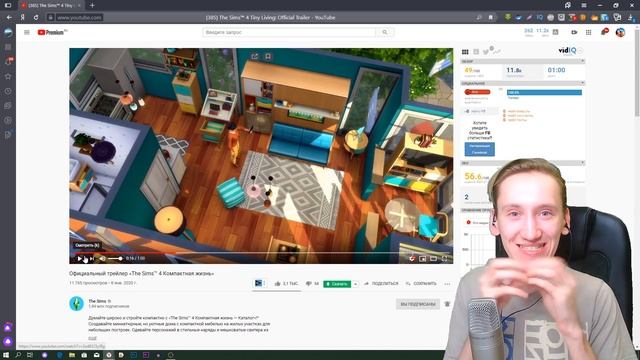The image size is (640, 360).
Task: Mute the video with the speaker icon
Action: coord(102,258)
